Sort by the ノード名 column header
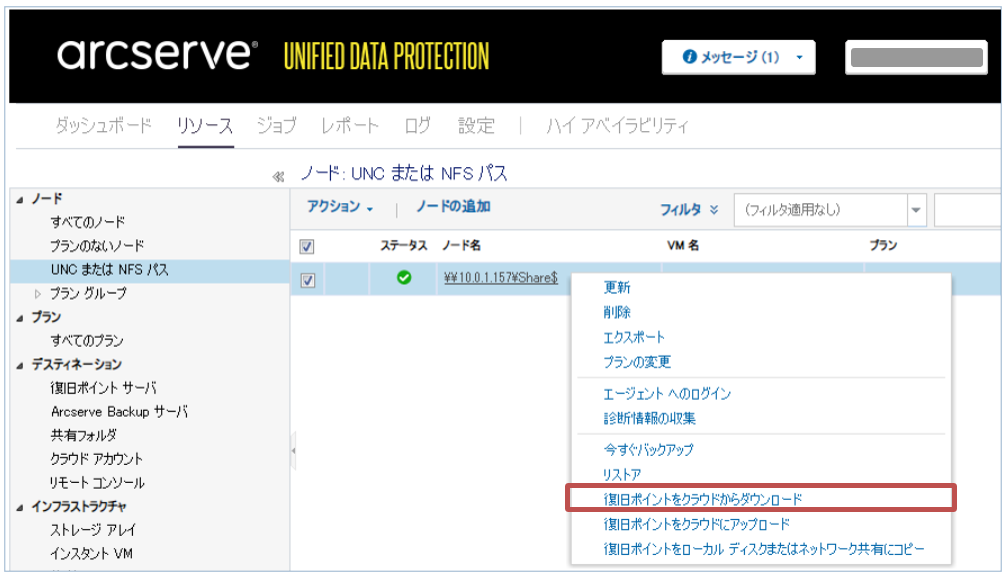This screenshot has width=1005, height=575. 461,246
